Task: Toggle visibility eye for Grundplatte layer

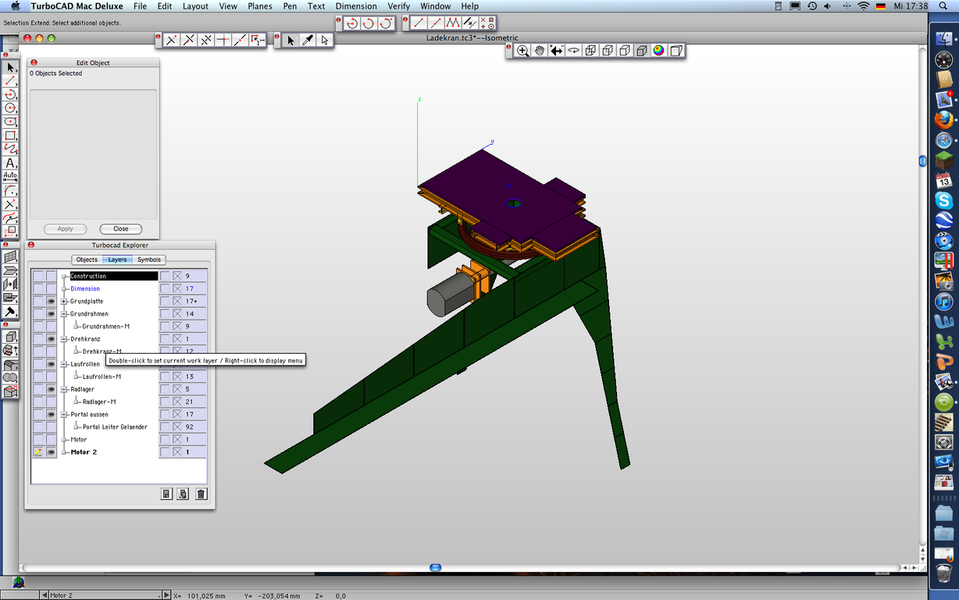Action: point(51,301)
